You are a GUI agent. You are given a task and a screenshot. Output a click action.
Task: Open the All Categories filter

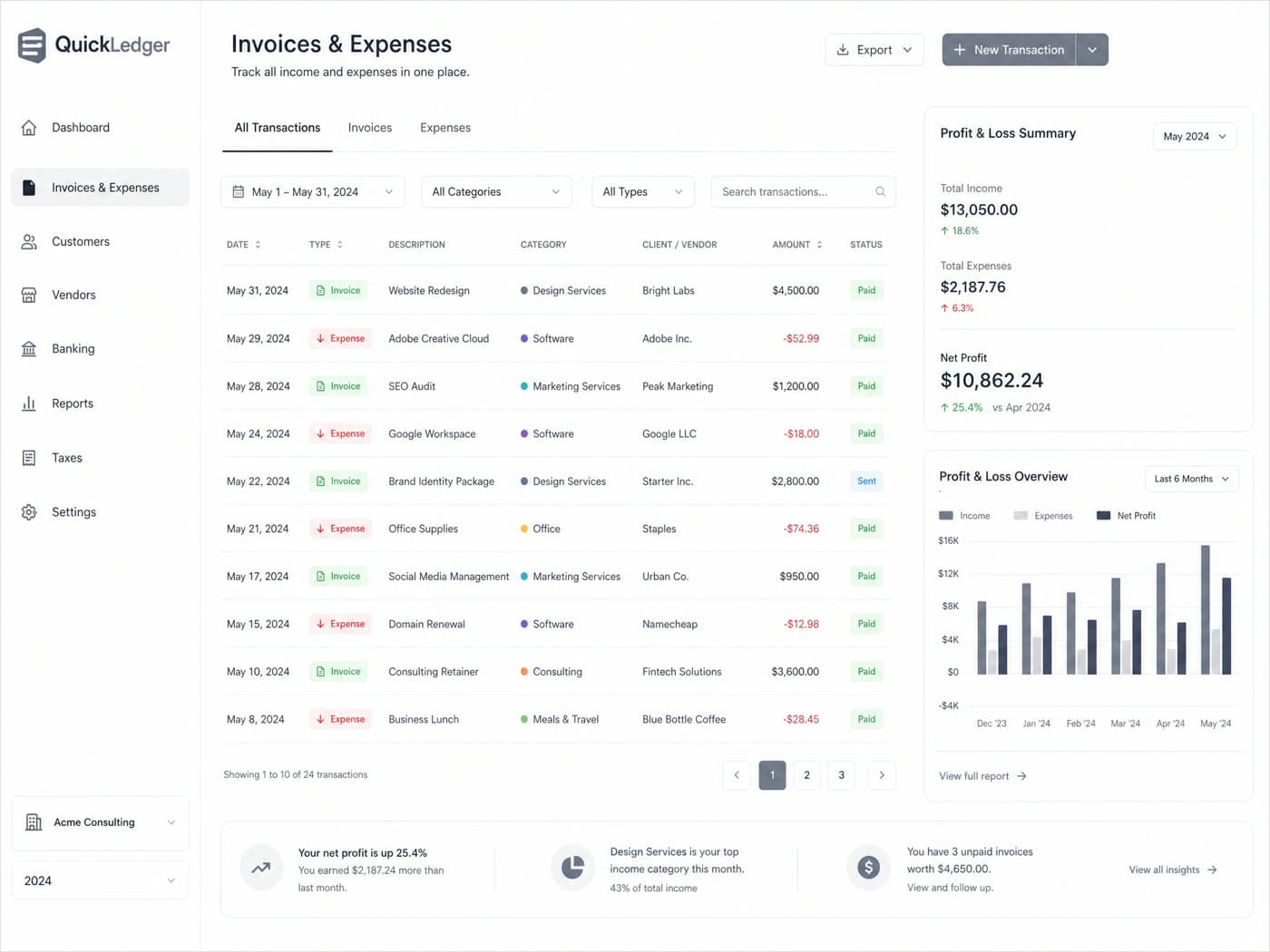(496, 192)
